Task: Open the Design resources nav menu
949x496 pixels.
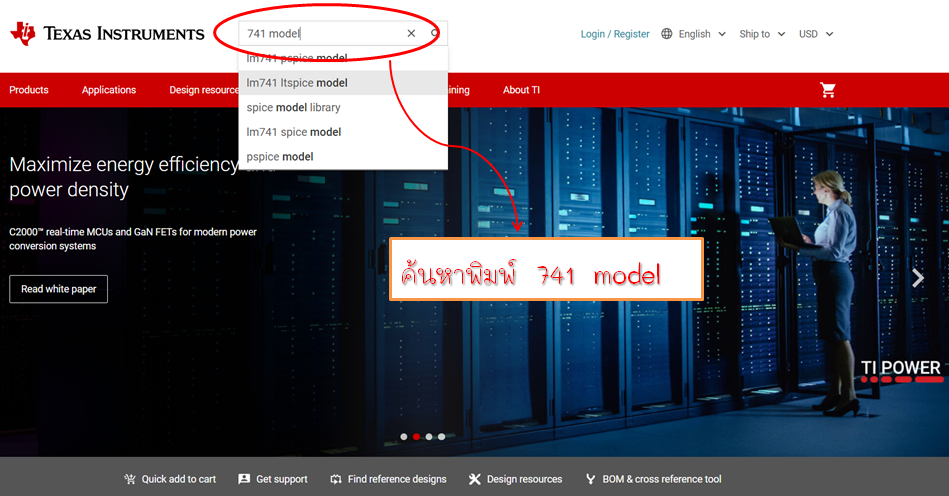Action: [204, 90]
